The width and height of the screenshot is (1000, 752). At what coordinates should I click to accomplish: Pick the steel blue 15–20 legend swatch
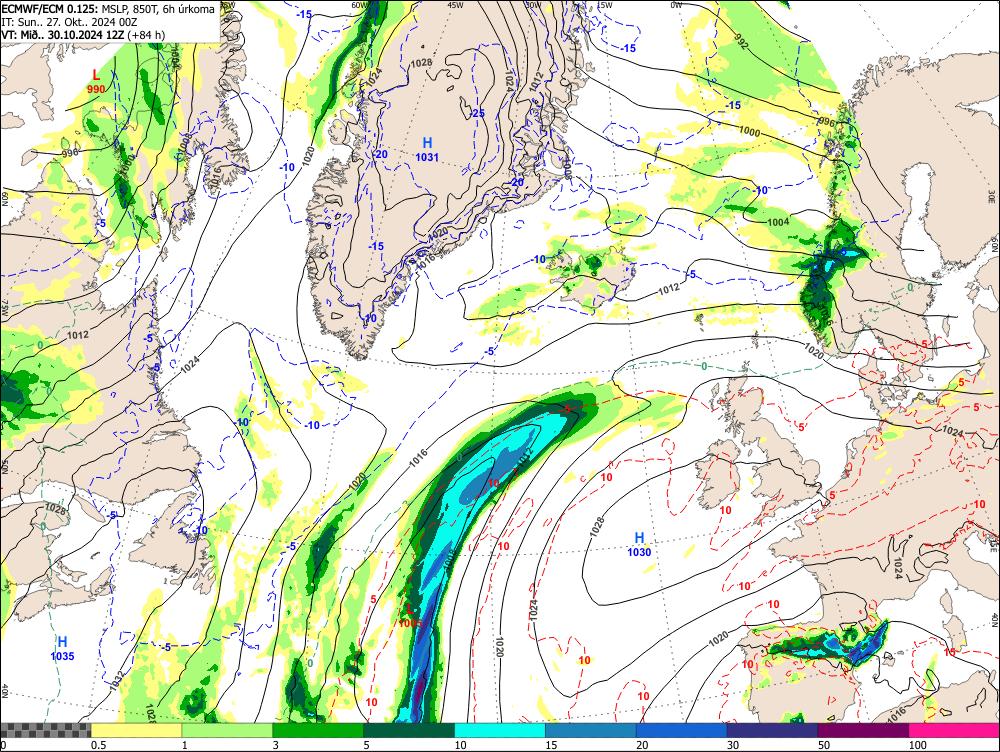pos(591,730)
